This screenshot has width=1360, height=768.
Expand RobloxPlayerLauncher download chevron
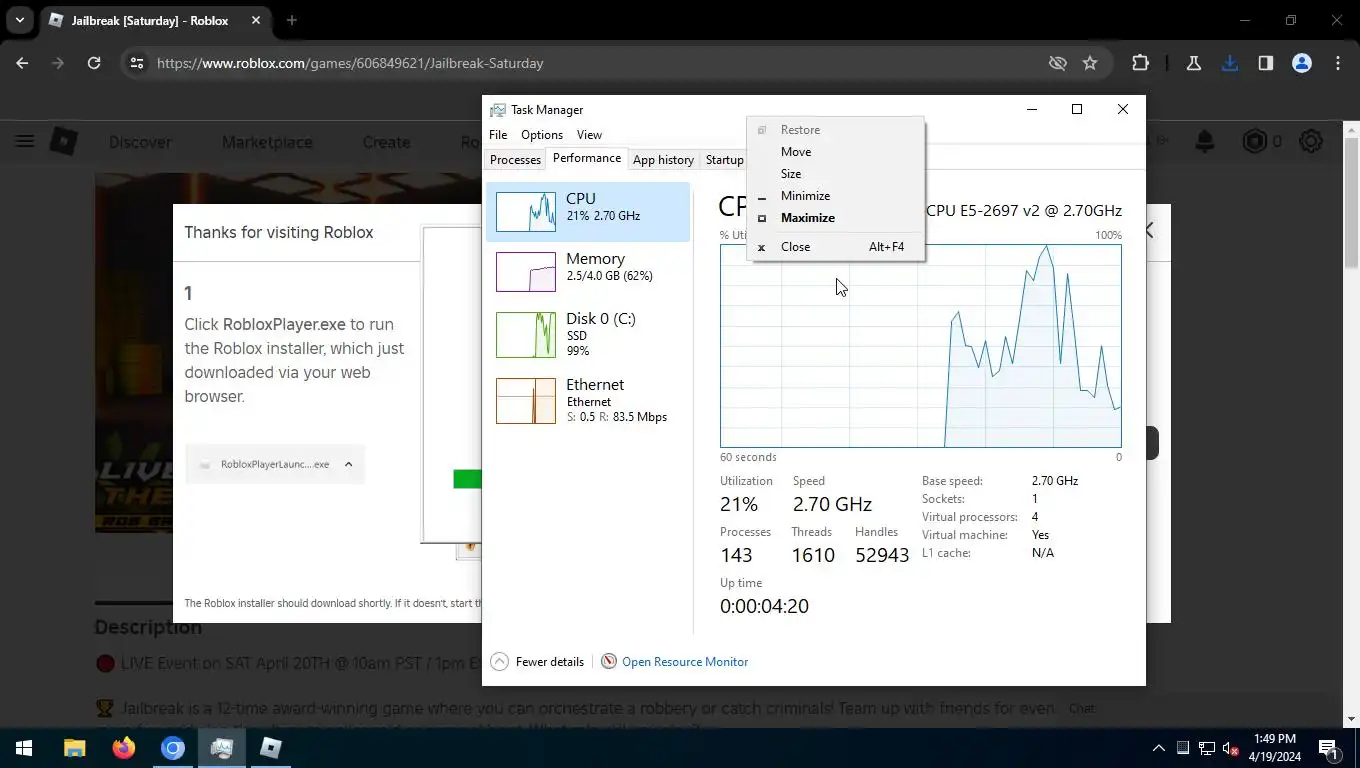pos(348,464)
